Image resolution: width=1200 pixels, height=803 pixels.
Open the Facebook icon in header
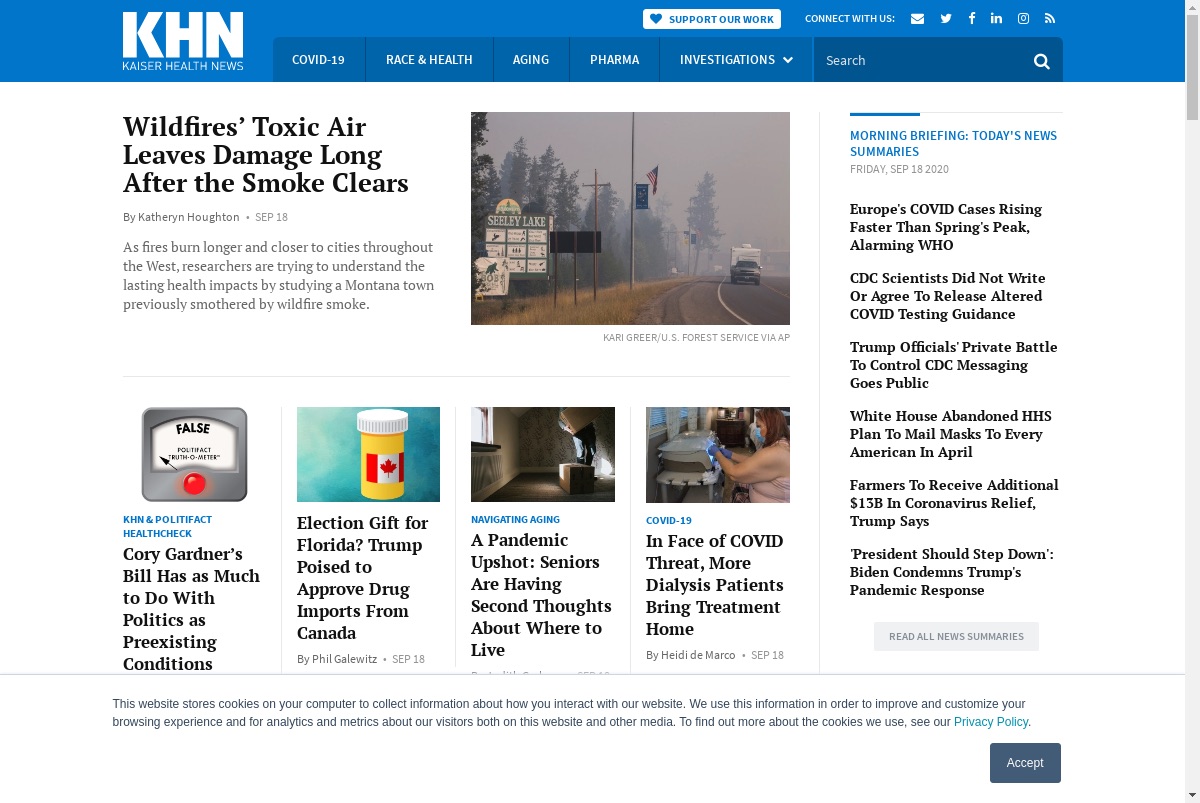[x=971, y=19]
